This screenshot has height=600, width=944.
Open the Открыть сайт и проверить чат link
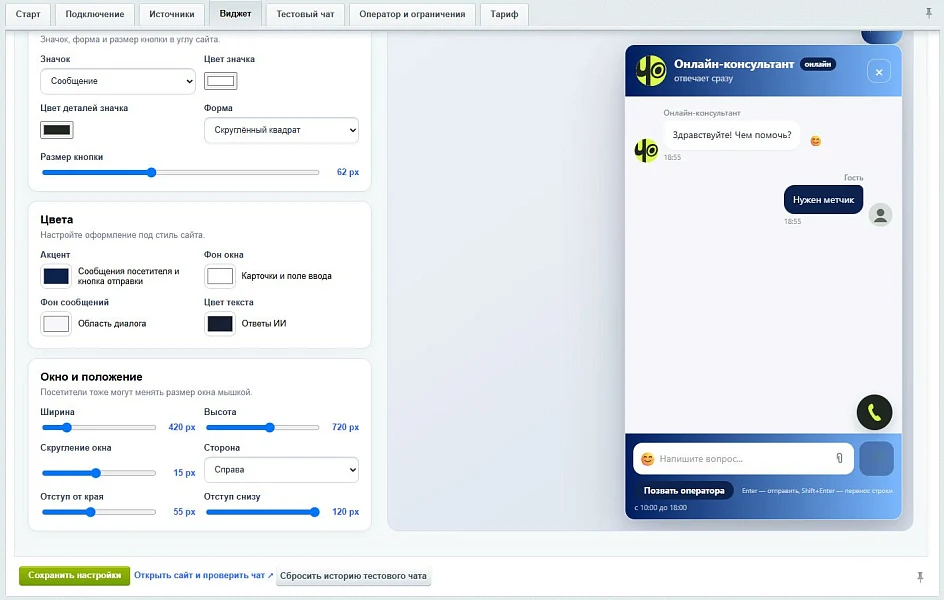pos(203,575)
